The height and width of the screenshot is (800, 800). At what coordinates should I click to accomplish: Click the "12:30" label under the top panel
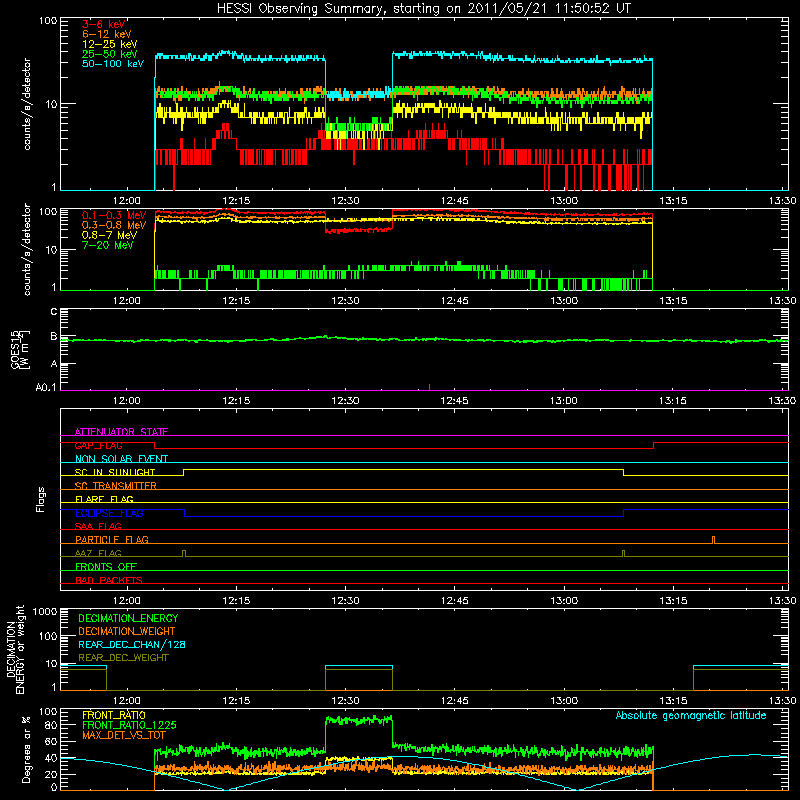pyautogui.click(x=345, y=201)
